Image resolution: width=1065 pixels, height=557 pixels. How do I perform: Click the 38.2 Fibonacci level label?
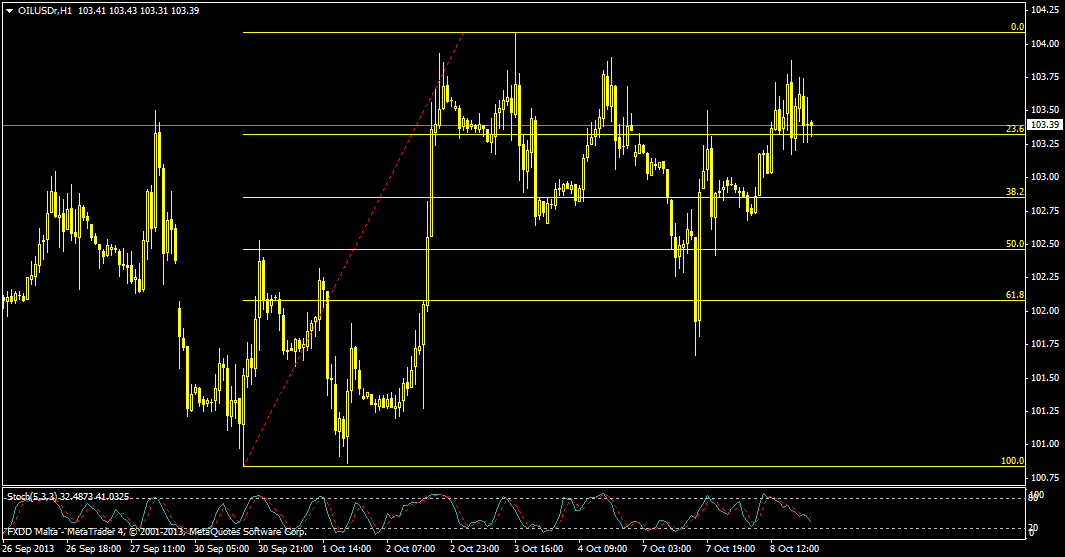[x=1015, y=192]
